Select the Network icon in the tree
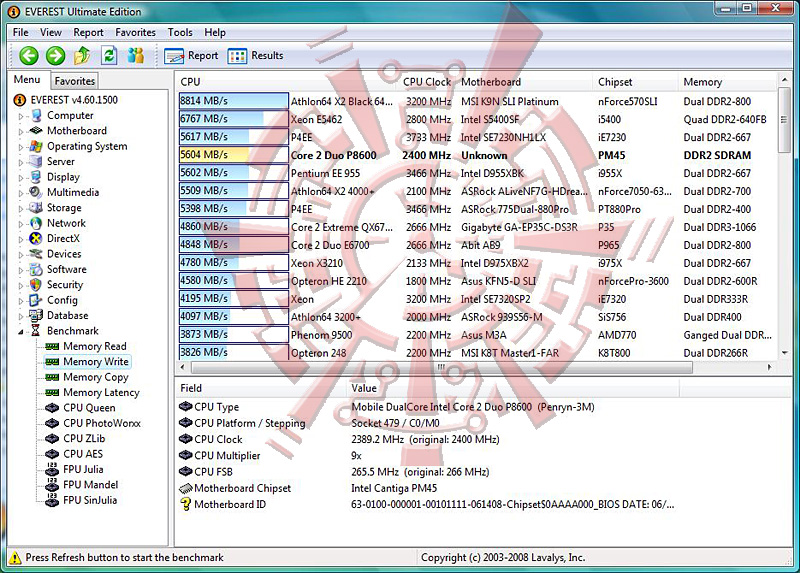This screenshot has height=573, width=800. point(36,223)
